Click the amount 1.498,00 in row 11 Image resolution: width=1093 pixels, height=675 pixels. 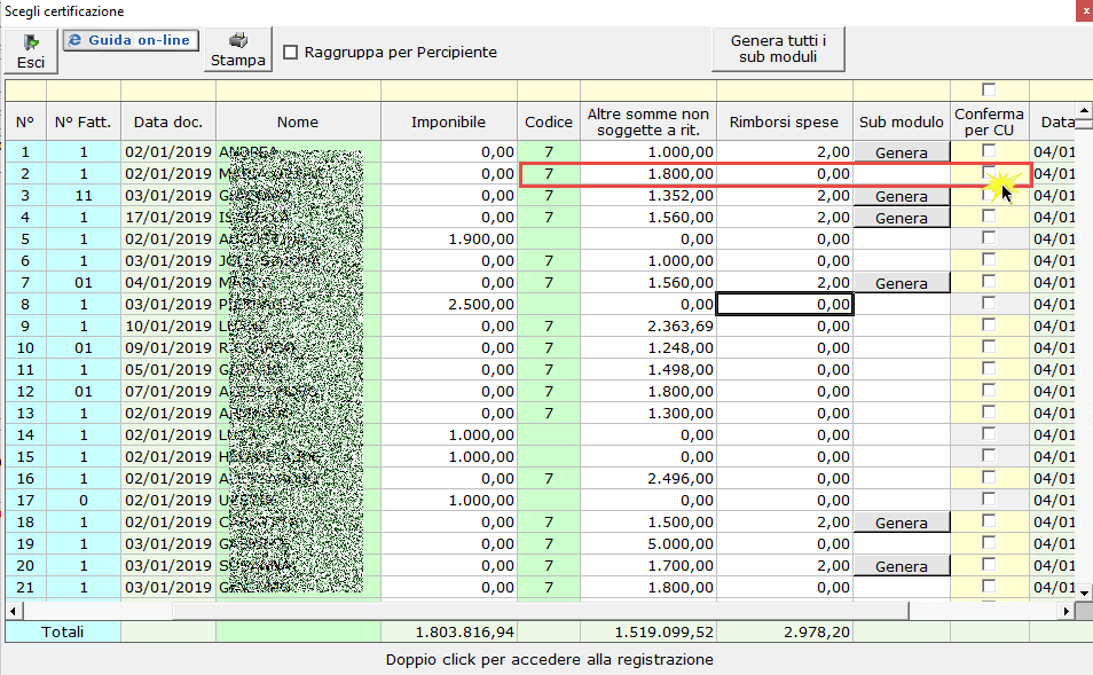coord(680,370)
